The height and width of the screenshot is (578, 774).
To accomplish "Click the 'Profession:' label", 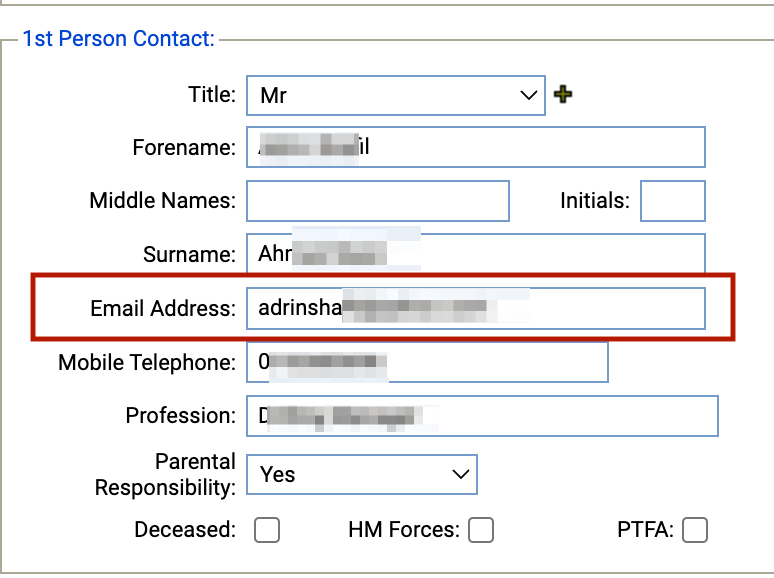I will [181, 416].
